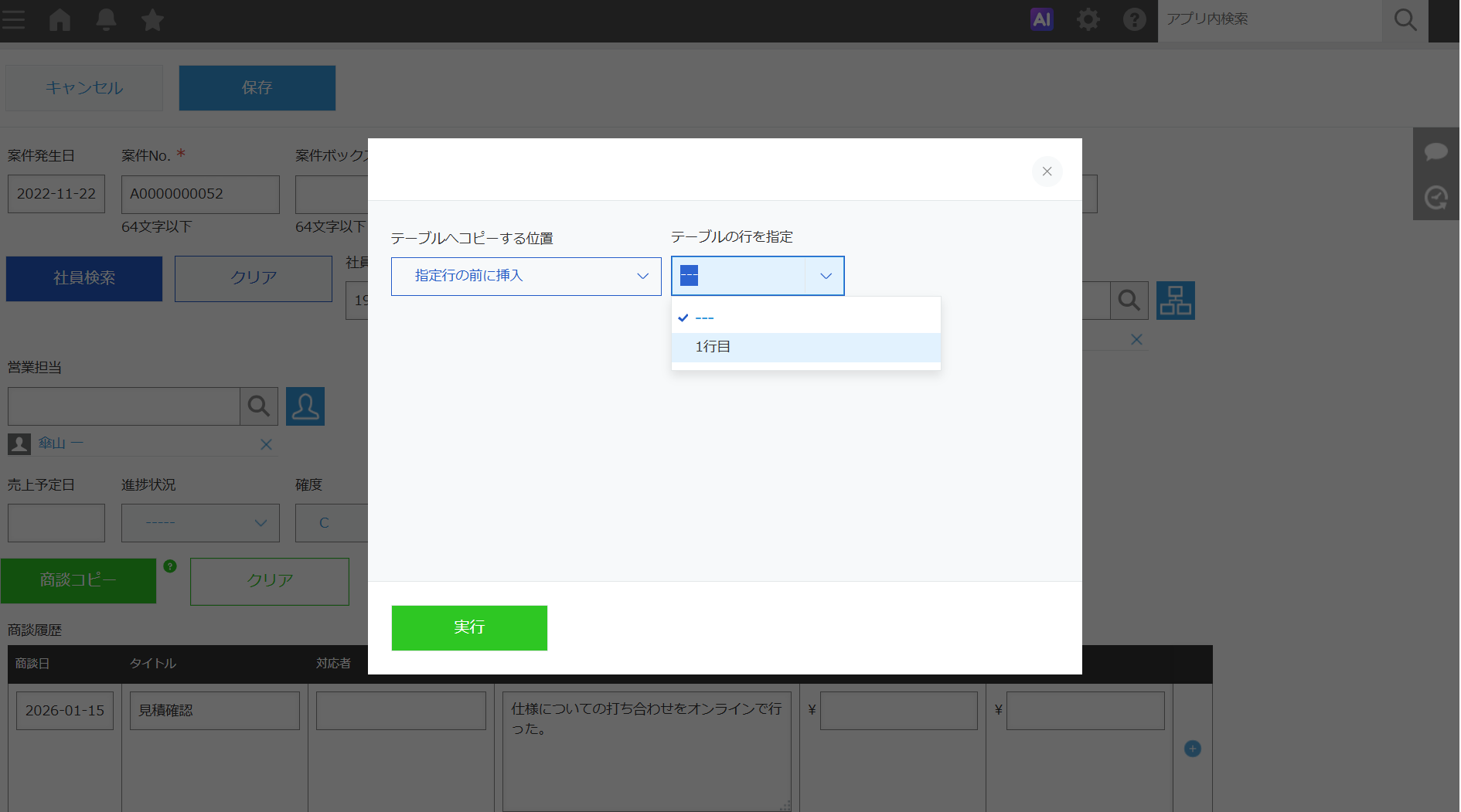Add a row with the plus icon
This screenshot has width=1461, height=812.
click(1192, 749)
